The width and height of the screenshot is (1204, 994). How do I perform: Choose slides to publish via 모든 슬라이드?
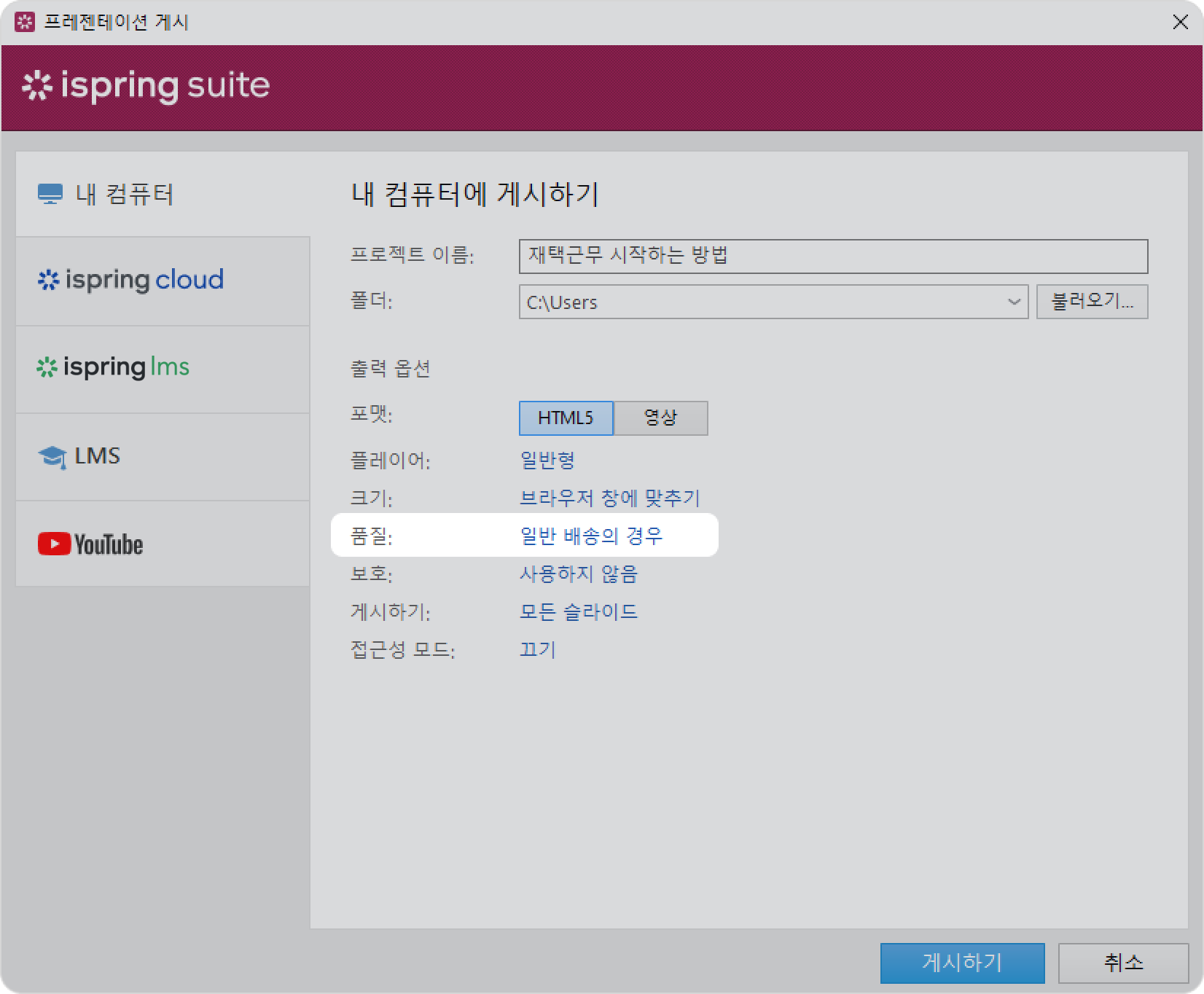tap(578, 611)
